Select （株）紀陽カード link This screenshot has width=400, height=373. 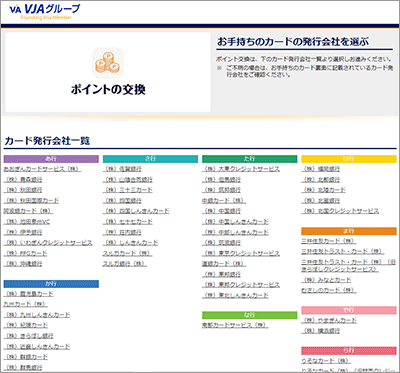(x=26, y=325)
